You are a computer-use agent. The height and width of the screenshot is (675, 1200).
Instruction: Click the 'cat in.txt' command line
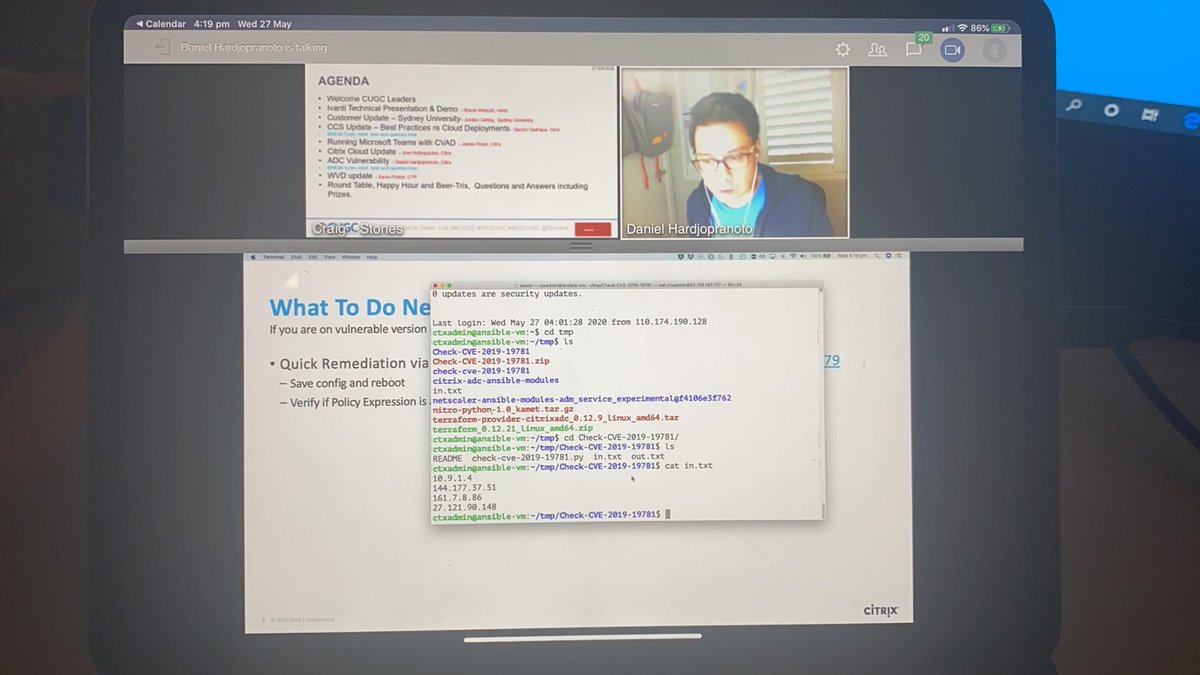click(573, 467)
